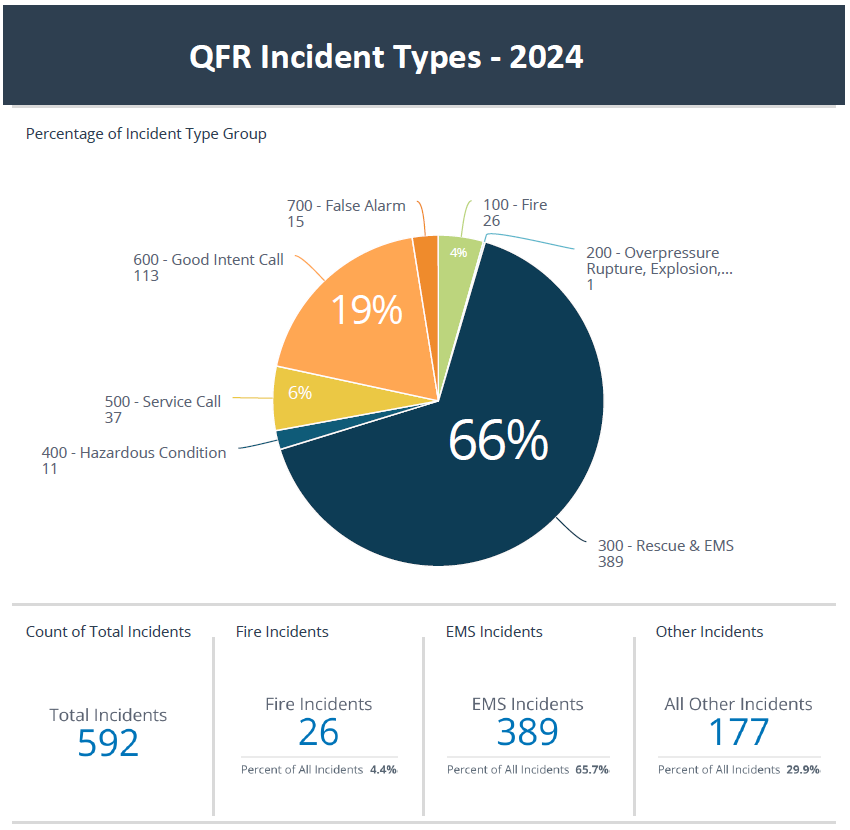Image resolution: width=850 pixels, height=830 pixels.
Task: Select the '300 - Rescue & EMS' label
Action: (665, 546)
